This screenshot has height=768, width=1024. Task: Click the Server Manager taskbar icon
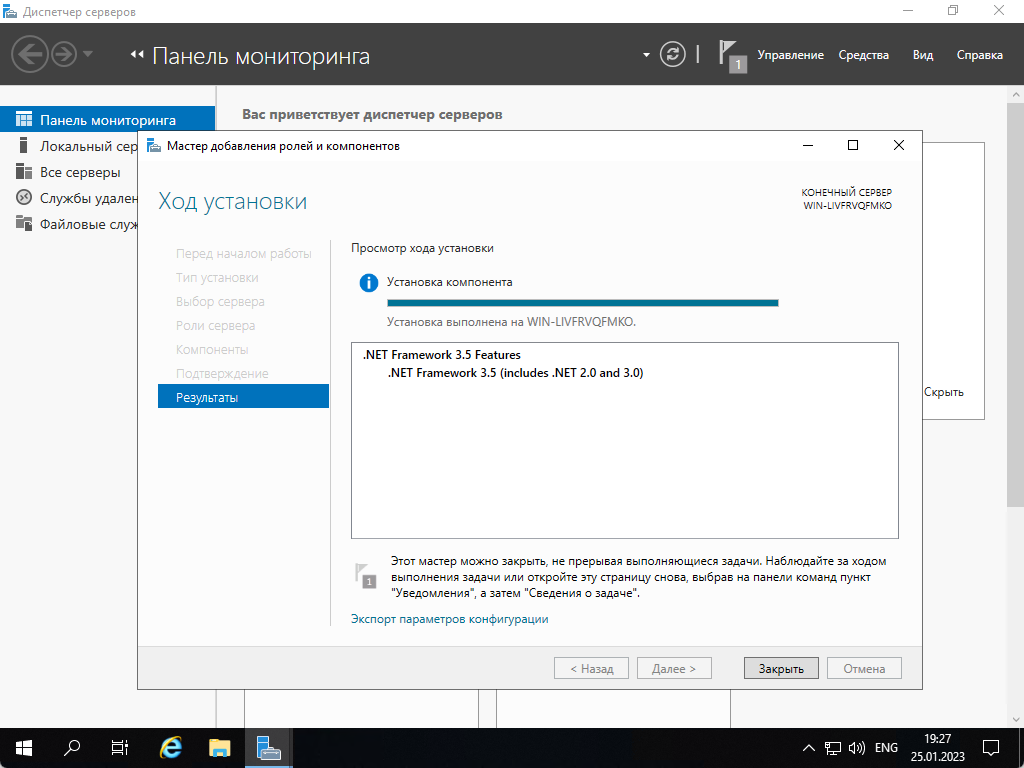coord(268,748)
